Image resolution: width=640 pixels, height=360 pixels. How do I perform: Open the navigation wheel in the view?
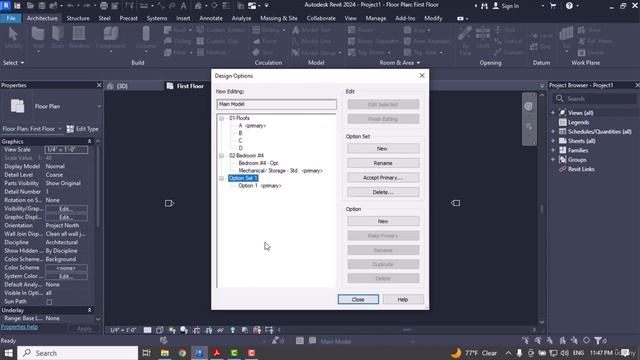click(529, 107)
